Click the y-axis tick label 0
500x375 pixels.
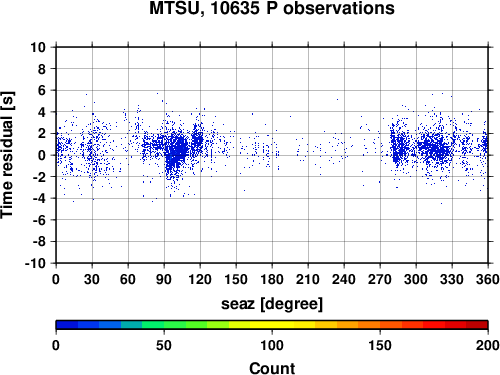(x=41, y=155)
